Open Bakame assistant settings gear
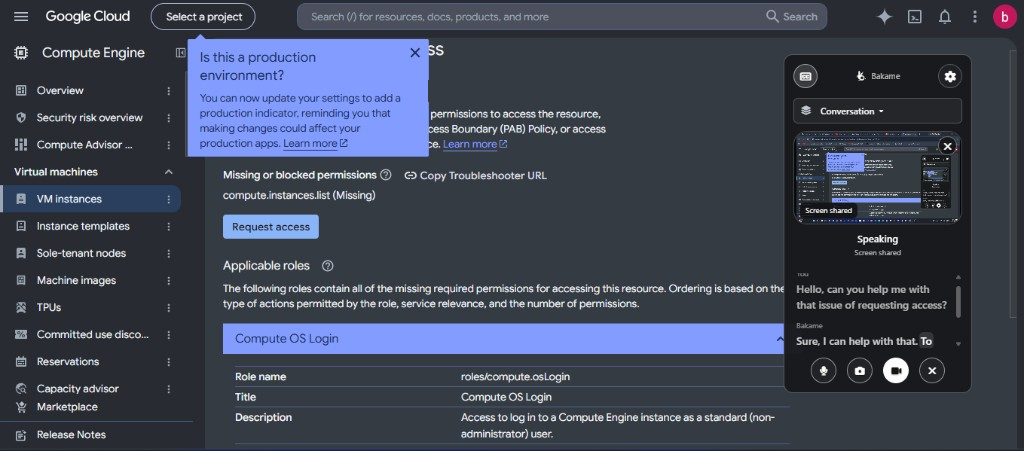The width and height of the screenshot is (1024, 451). click(x=950, y=76)
